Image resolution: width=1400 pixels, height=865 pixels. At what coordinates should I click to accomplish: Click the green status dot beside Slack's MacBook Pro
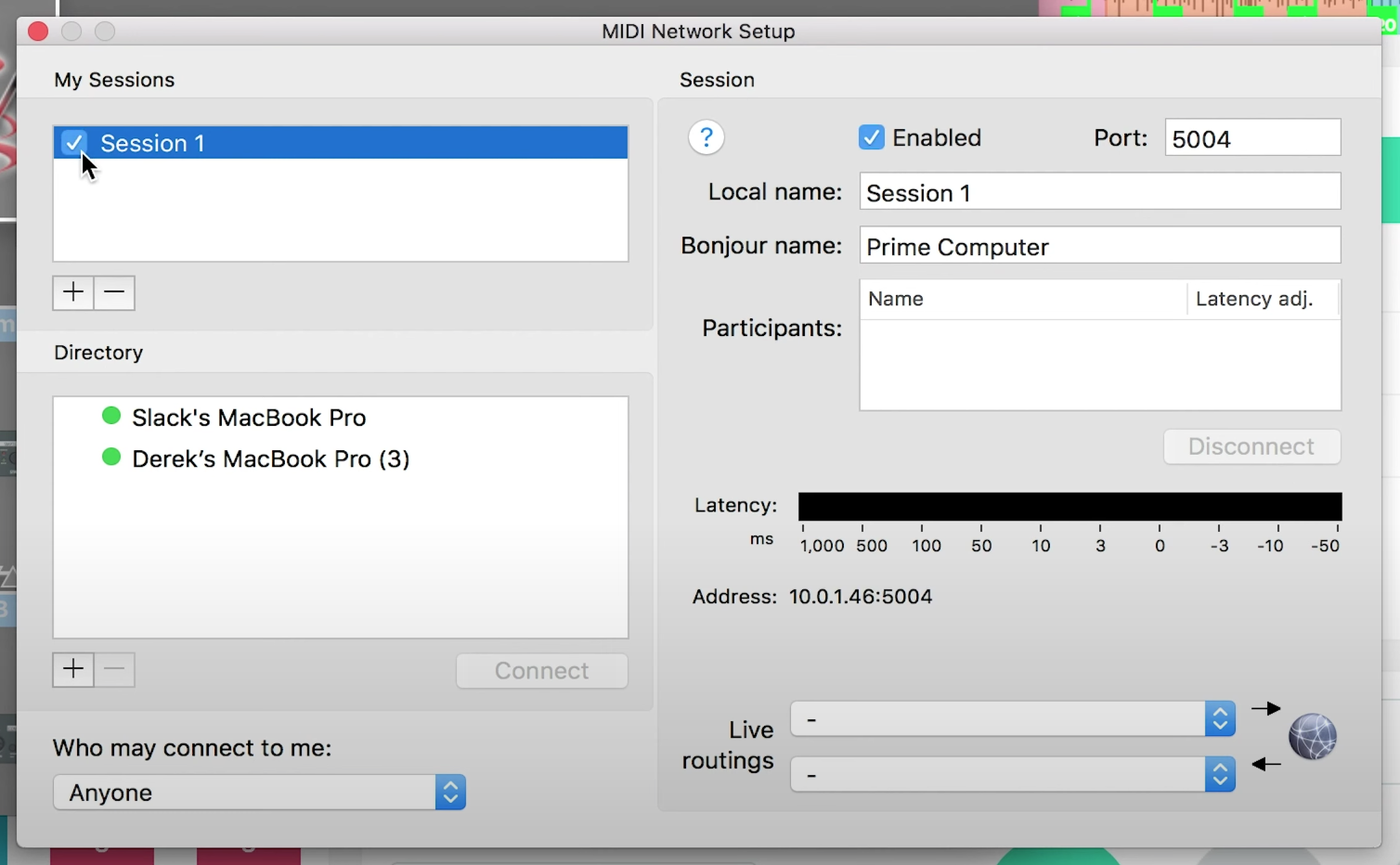[x=111, y=416]
